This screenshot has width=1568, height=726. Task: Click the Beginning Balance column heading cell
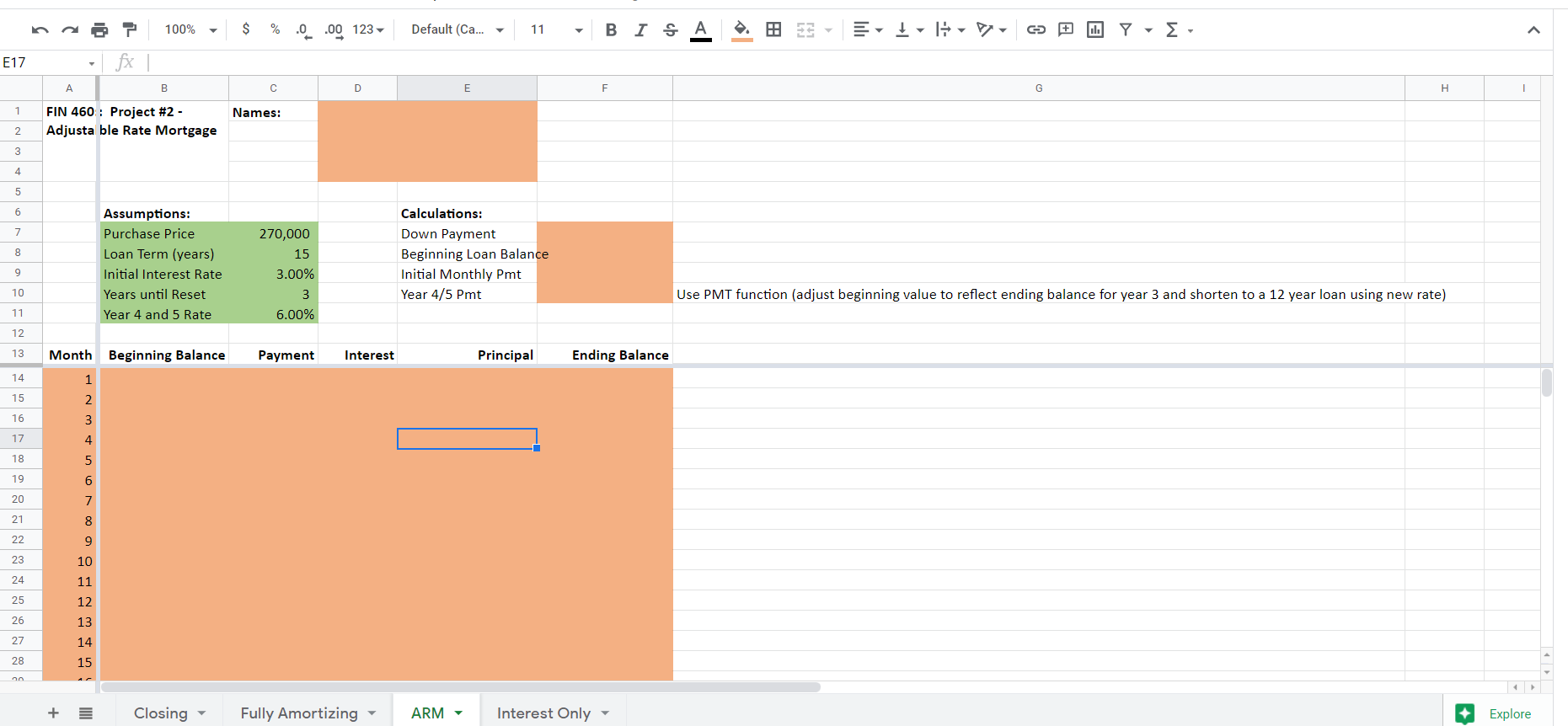pyautogui.click(x=164, y=355)
